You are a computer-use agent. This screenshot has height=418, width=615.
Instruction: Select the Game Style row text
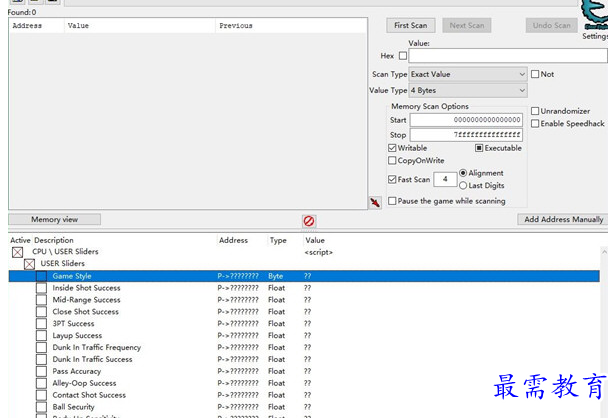(72, 276)
